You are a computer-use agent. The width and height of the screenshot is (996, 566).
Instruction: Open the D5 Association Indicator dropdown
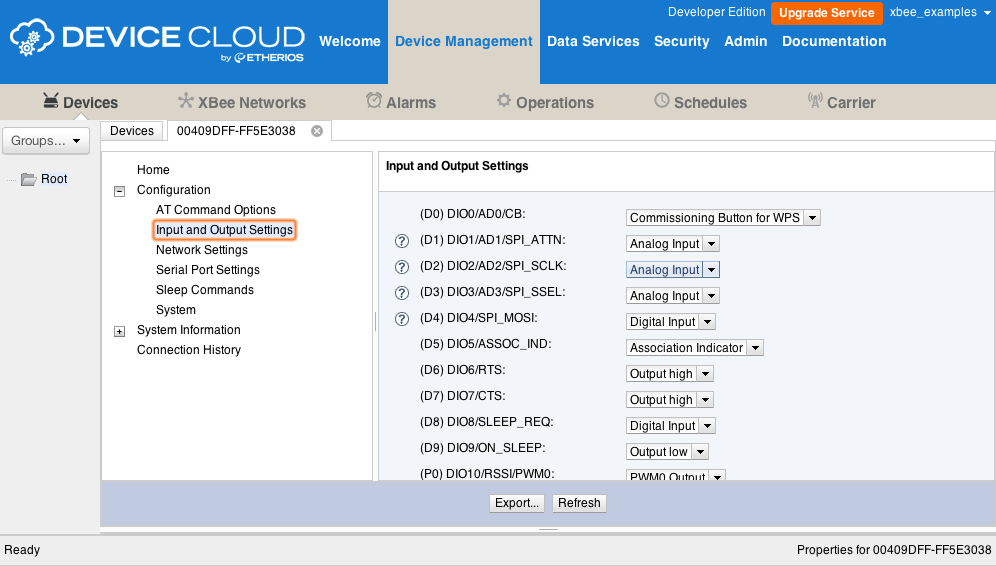pyautogui.click(x=694, y=348)
